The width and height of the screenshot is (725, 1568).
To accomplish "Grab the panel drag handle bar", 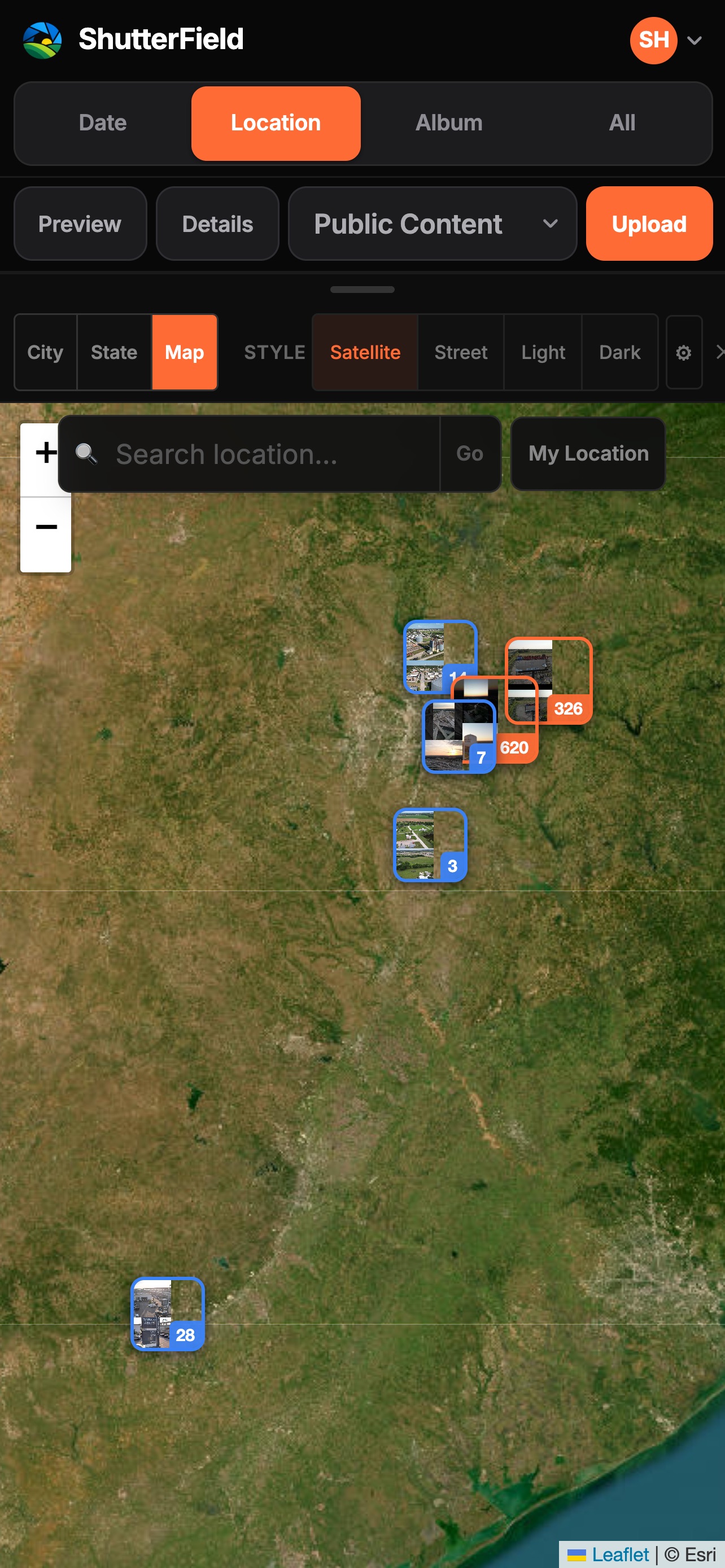I will 362,290.
